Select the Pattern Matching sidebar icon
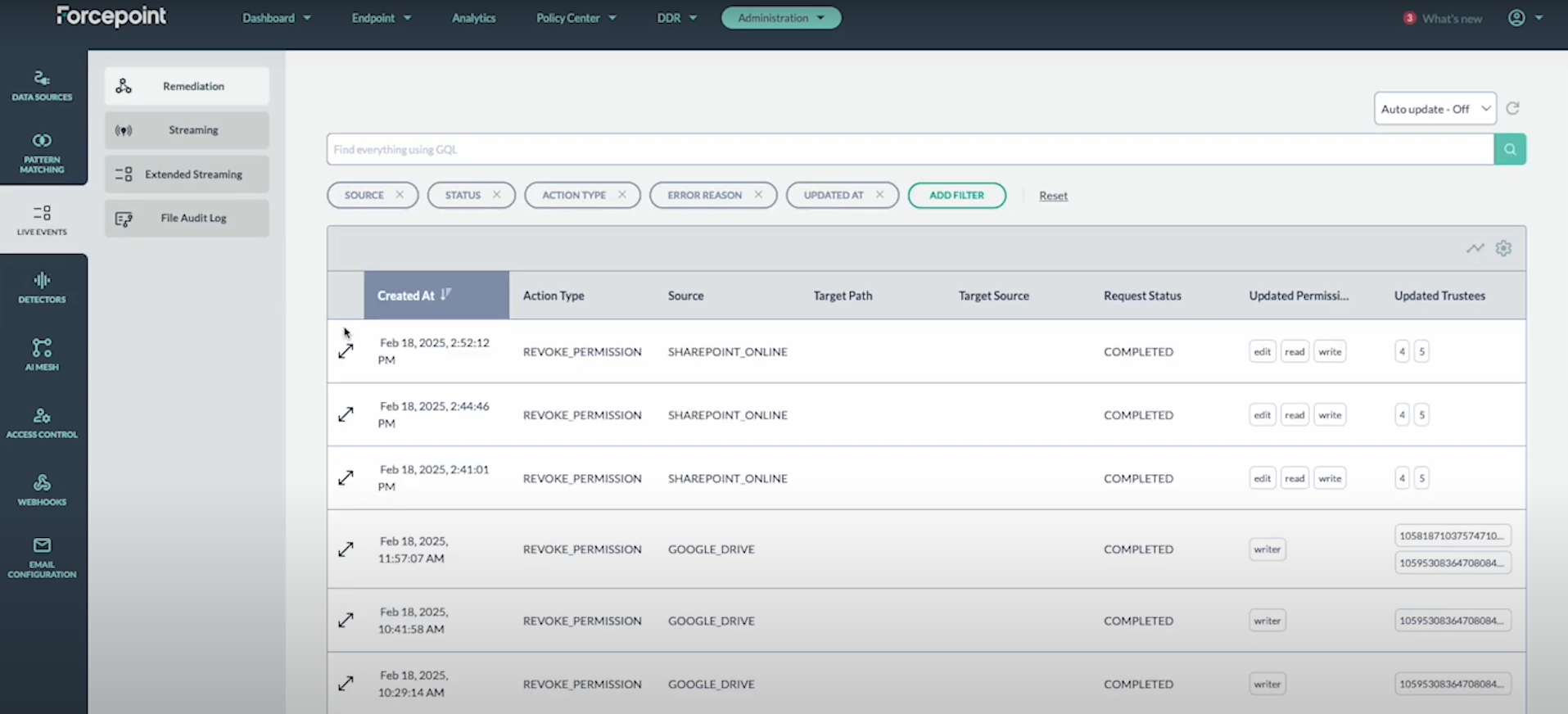1568x714 pixels. (x=42, y=152)
